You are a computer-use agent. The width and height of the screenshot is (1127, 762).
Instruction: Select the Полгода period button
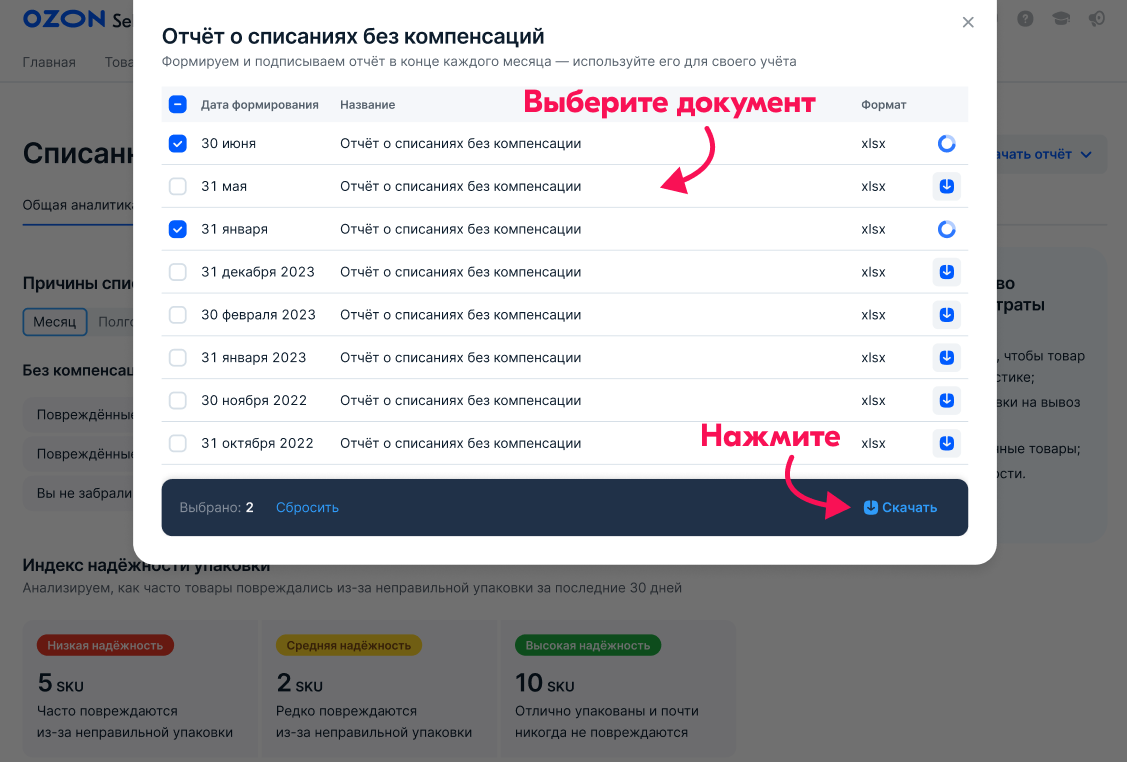[115, 322]
